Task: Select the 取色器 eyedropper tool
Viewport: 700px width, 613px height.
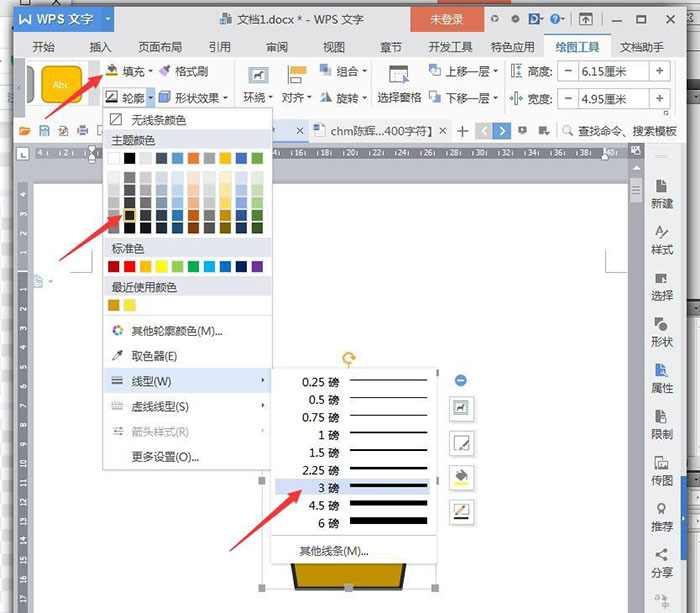Action: tap(154, 356)
